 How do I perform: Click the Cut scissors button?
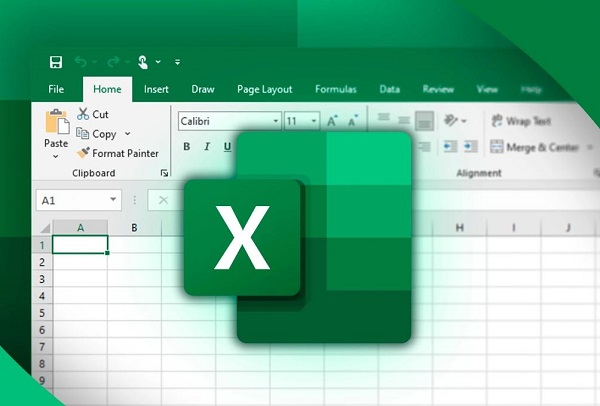93,114
